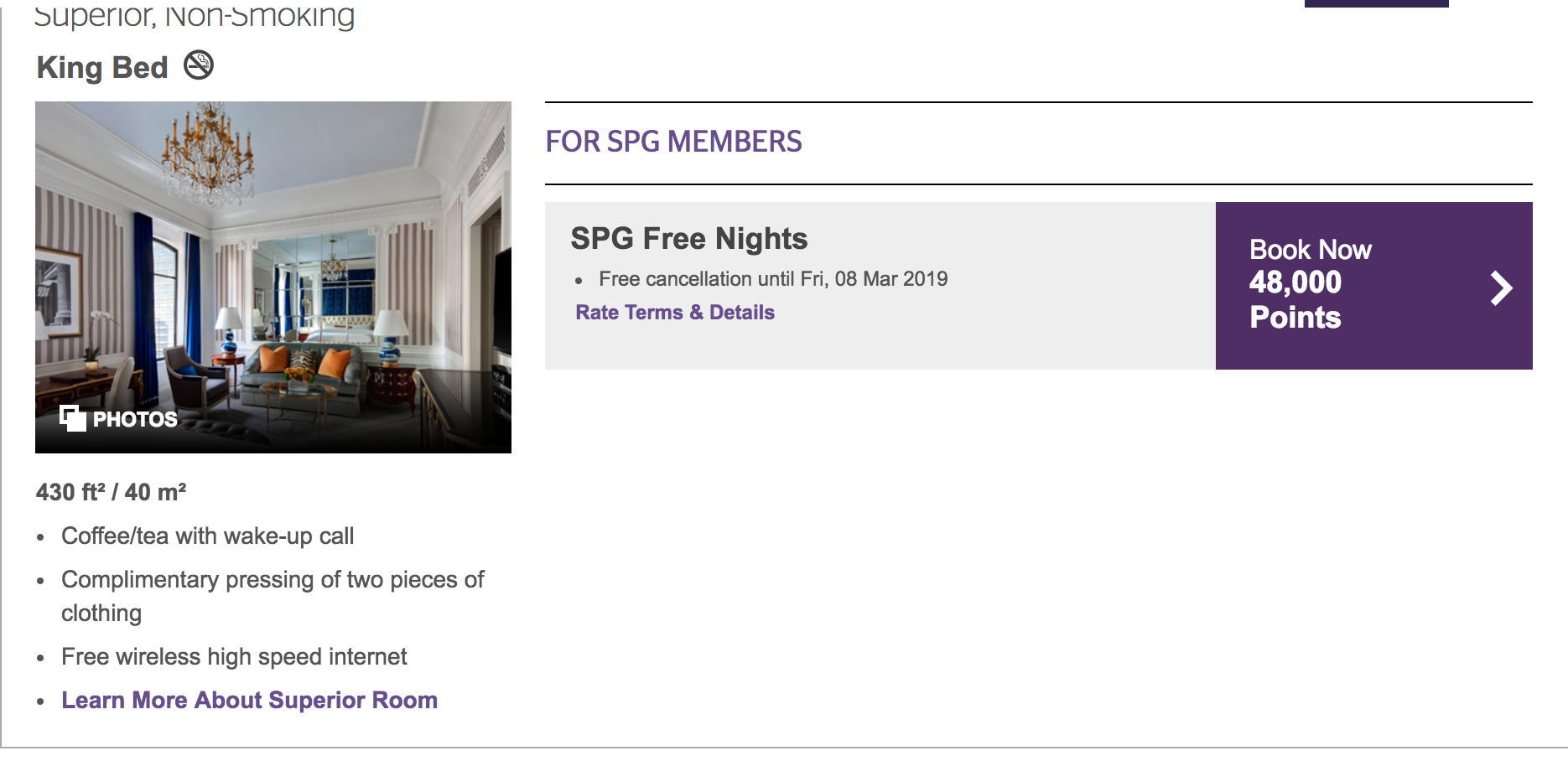This screenshot has width=1568, height=761.
Task: Open Rate Terms & Details
Action: (x=675, y=313)
